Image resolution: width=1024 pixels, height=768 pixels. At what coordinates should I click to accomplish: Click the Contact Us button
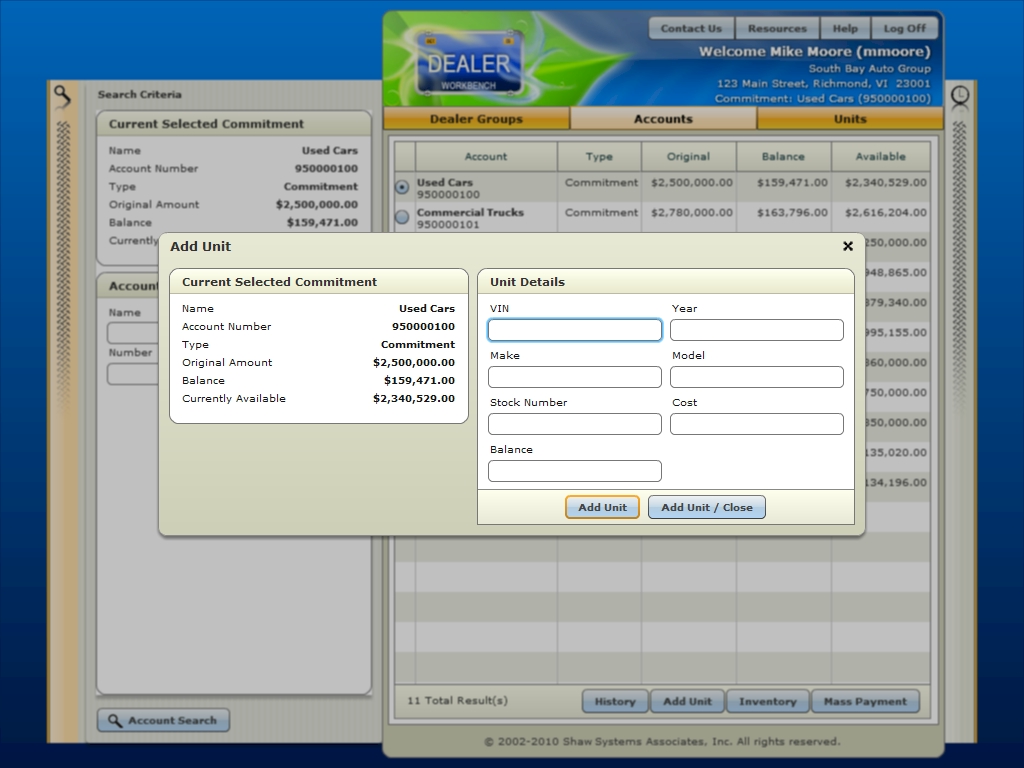(691, 29)
